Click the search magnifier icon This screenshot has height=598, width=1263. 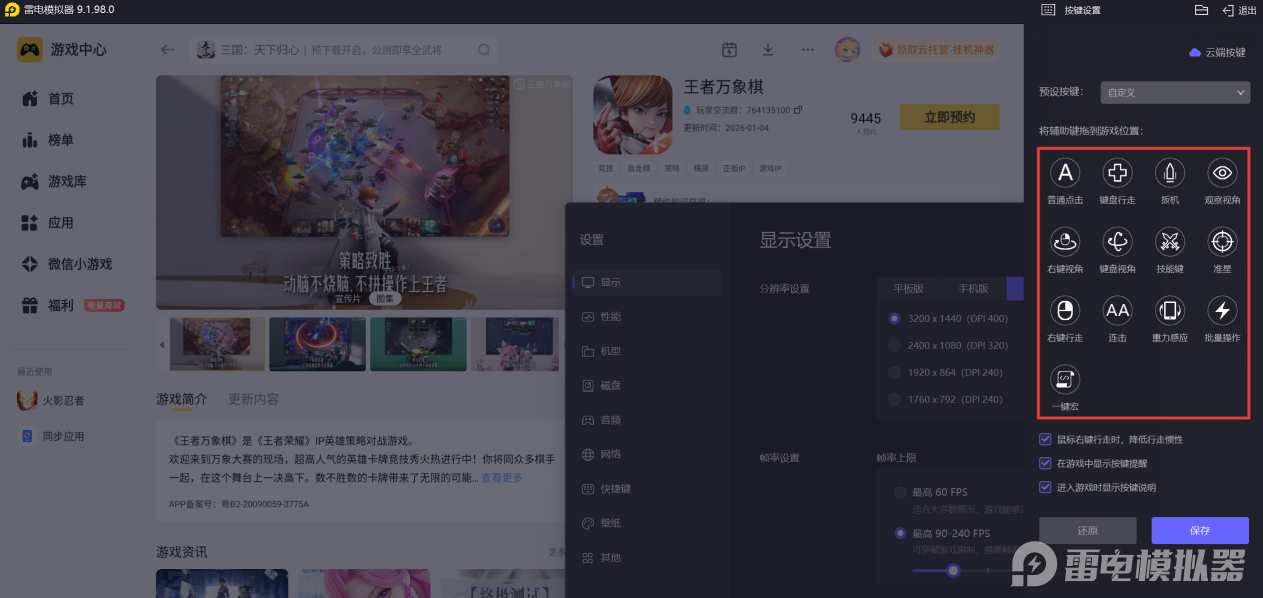[x=484, y=50]
